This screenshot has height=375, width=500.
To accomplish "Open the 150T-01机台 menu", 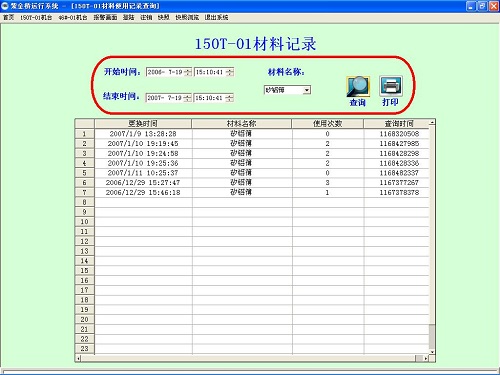I will tap(36, 17).
